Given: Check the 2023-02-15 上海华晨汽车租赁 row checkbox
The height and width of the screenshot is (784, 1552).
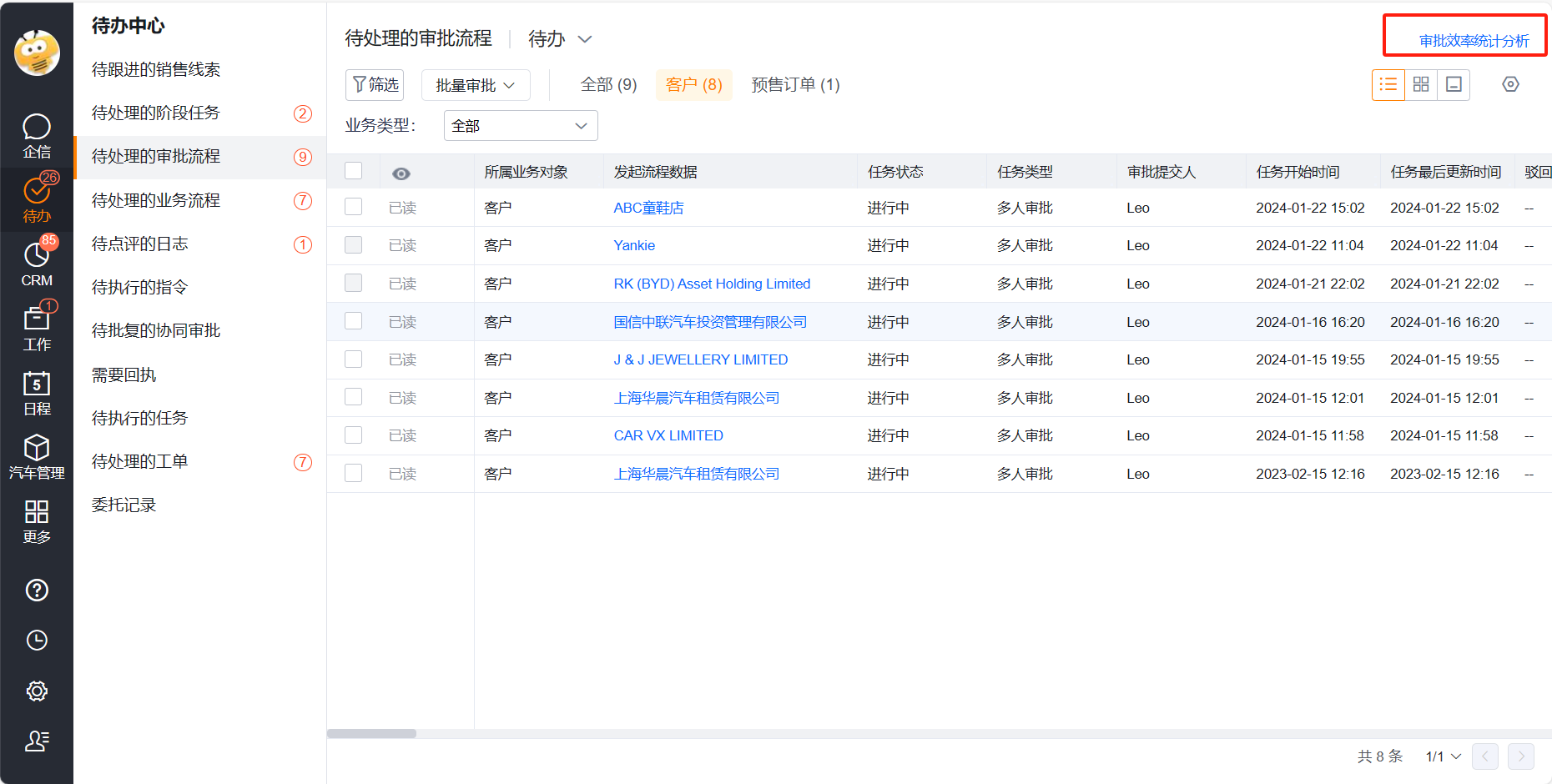Looking at the screenshot, I should click(x=354, y=473).
